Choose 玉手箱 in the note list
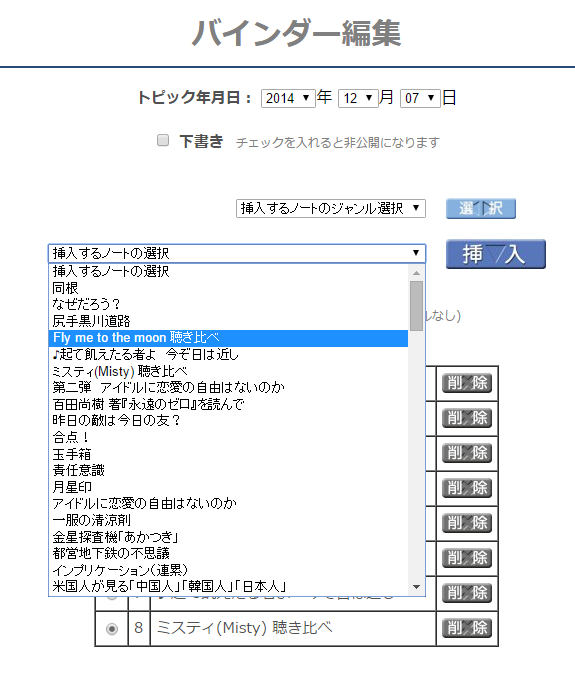 coord(228,454)
